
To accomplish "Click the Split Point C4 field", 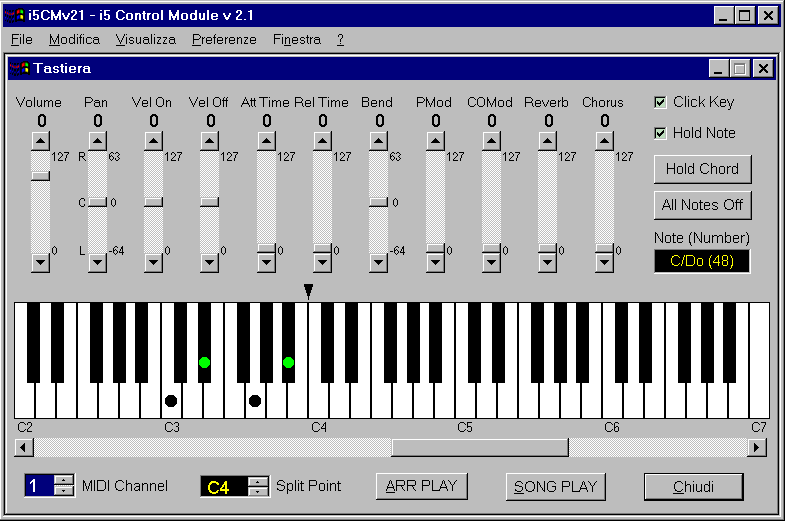I will pyautogui.click(x=223, y=487).
